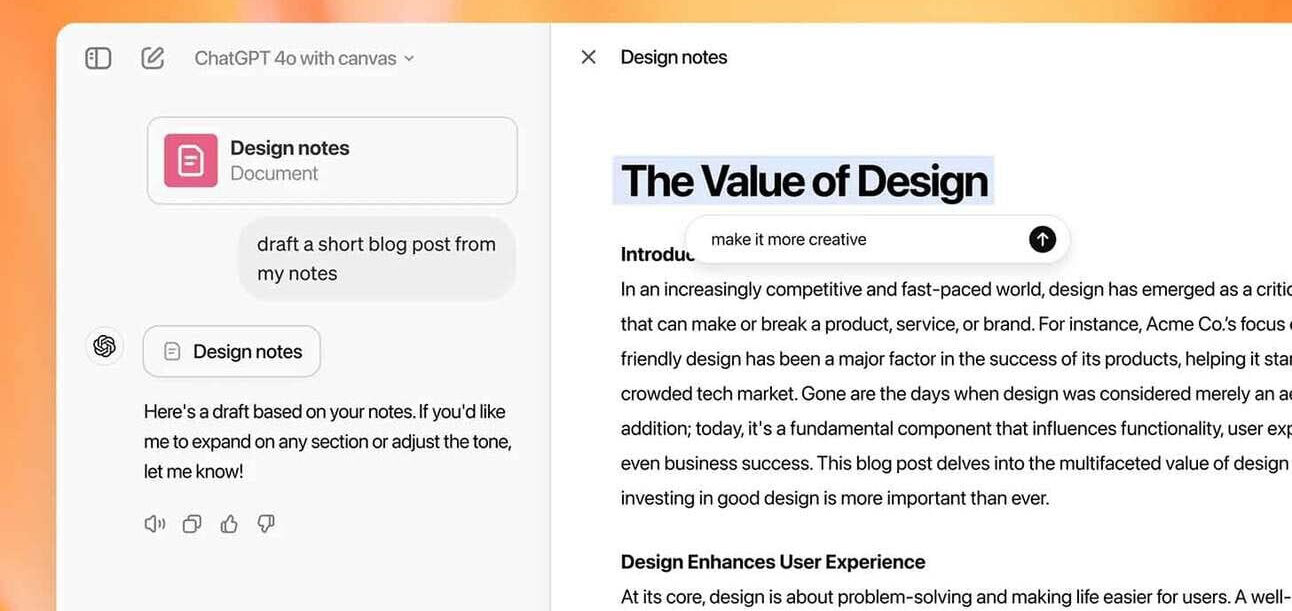Open the Design notes document attachment card
The width and height of the screenshot is (1292, 611).
pos(332,160)
